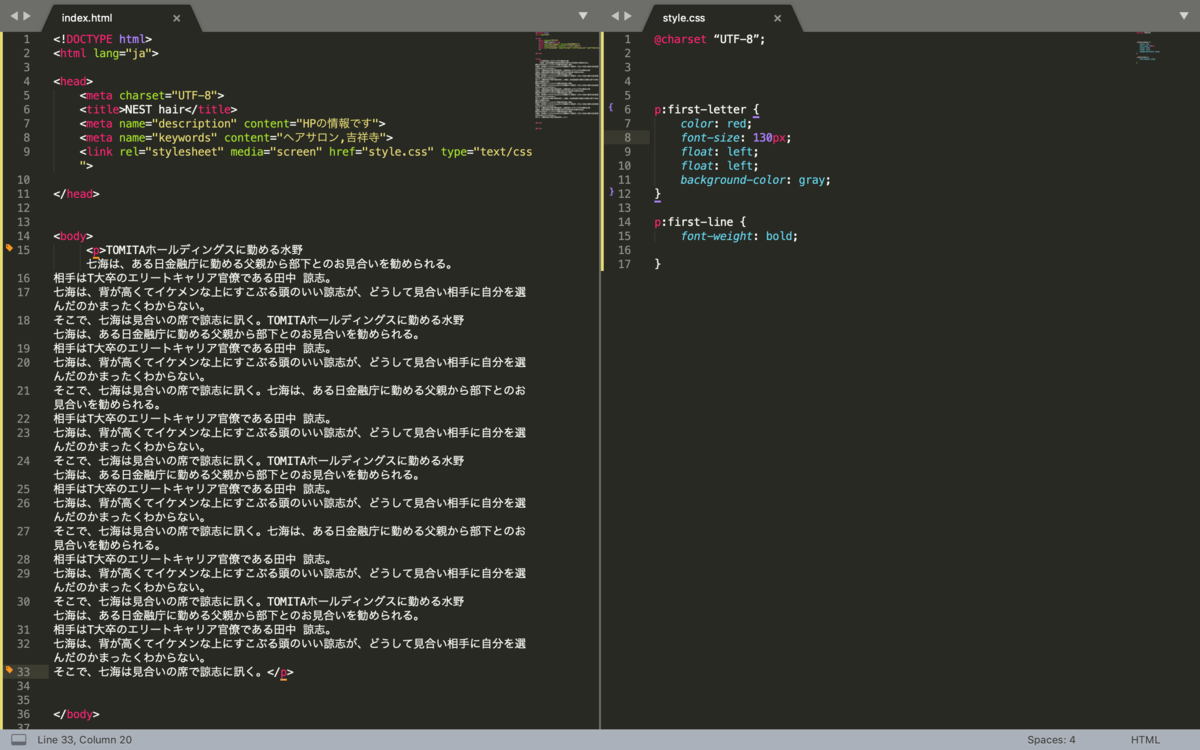Click the float: left on line 9
This screenshot has width=1200, height=750.
(x=720, y=152)
